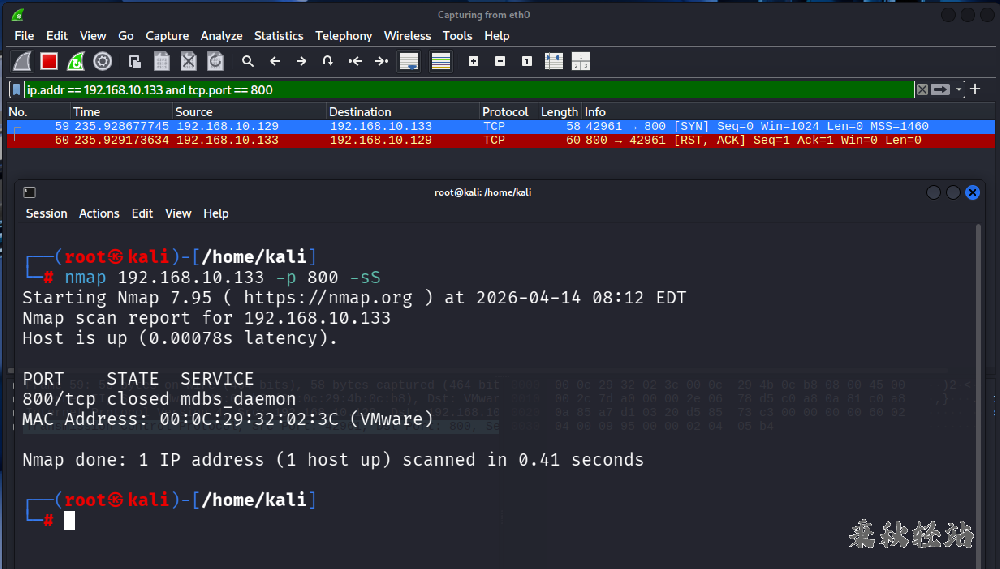Click the go to specific packet icon
1000x569 pixels.
pos(328,62)
